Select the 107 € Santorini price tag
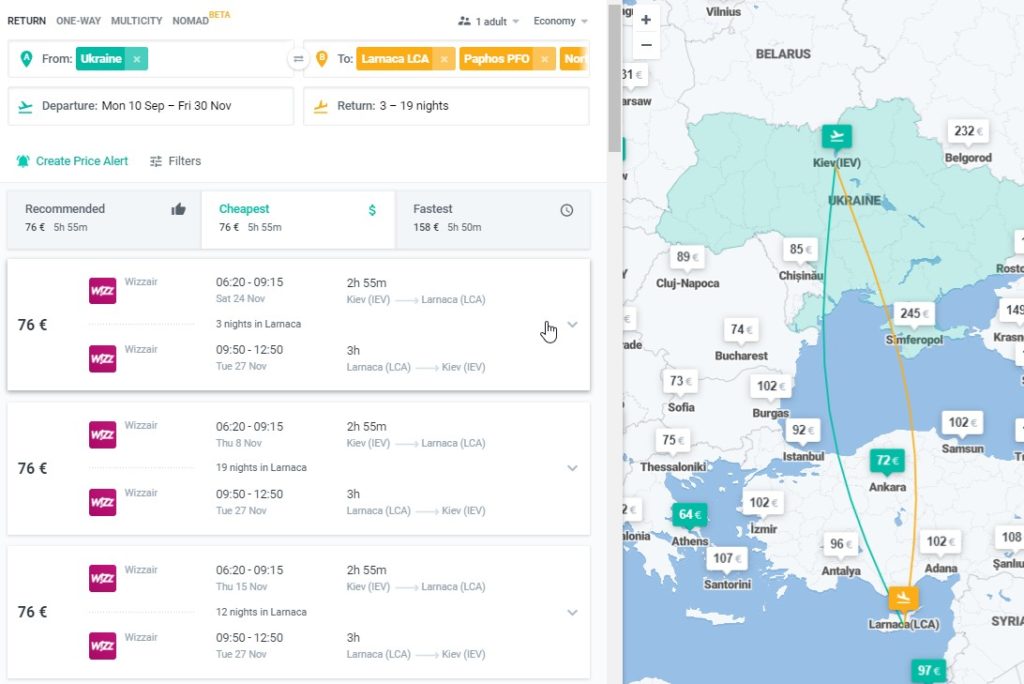 (x=727, y=559)
